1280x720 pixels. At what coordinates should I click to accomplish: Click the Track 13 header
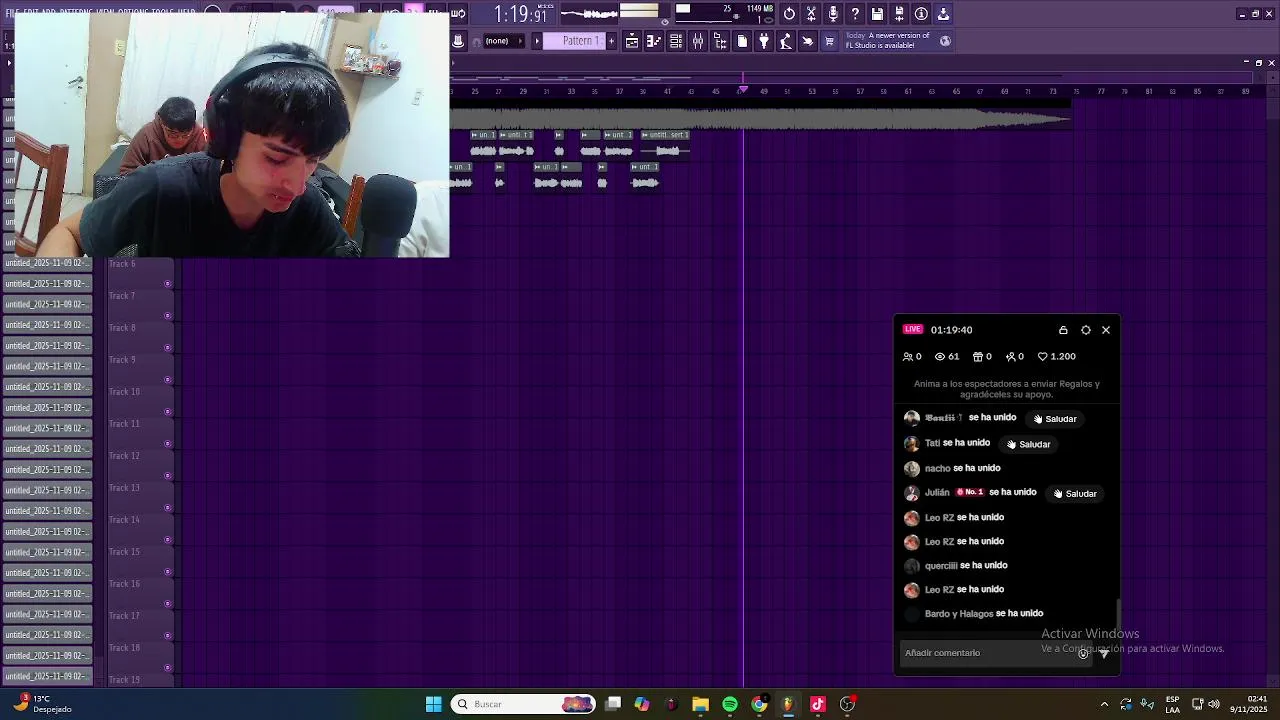click(x=141, y=496)
